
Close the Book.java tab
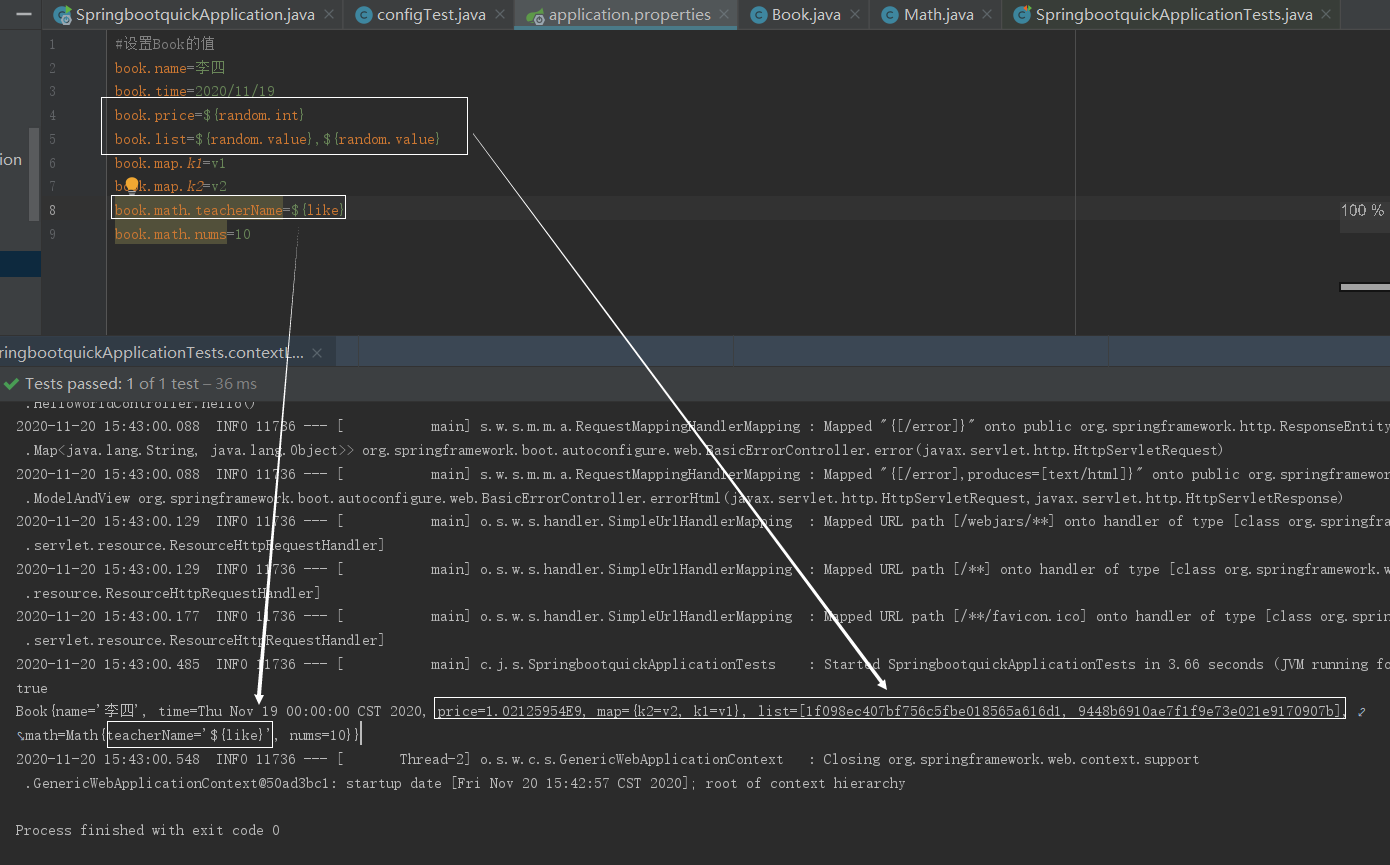(856, 15)
